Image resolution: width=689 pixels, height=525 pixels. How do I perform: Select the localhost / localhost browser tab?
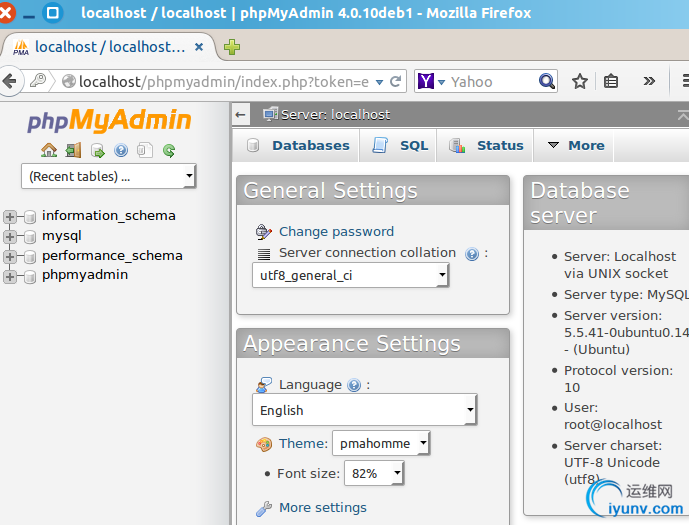[x=109, y=47]
